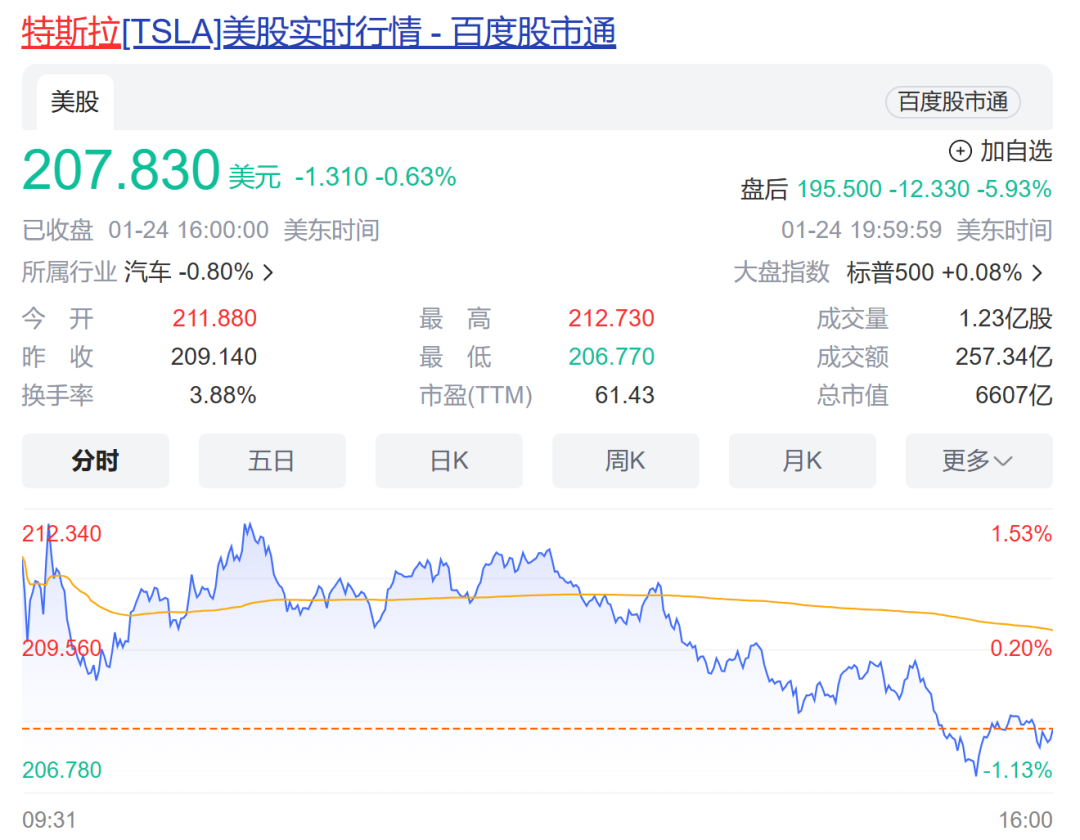Screen dimensions: 1080x840
Task: Open the 特斯拉[TSLA]美股实时行情 title link
Action: coord(318,32)
